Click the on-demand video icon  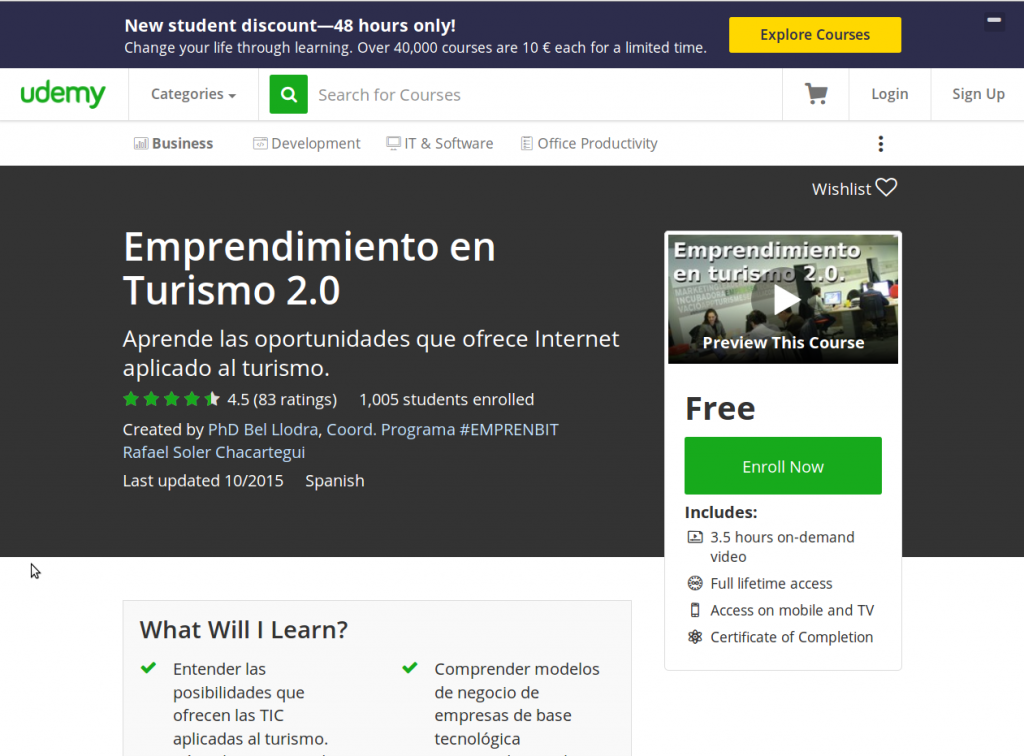695,537
